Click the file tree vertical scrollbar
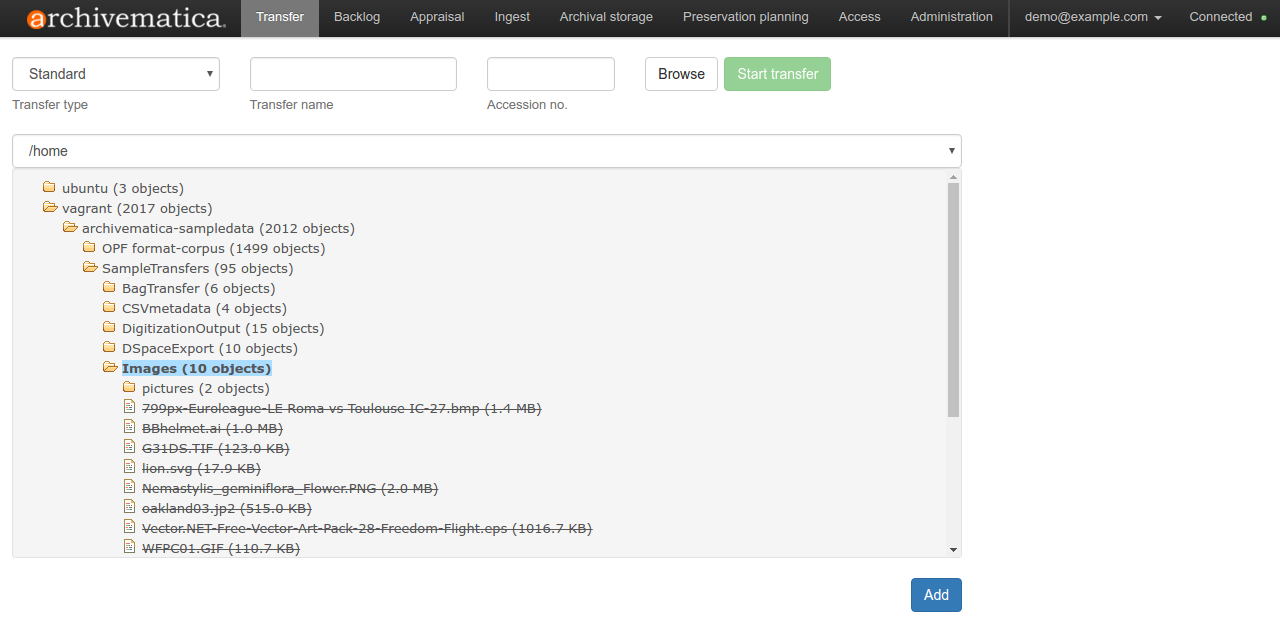 [953, 300]
